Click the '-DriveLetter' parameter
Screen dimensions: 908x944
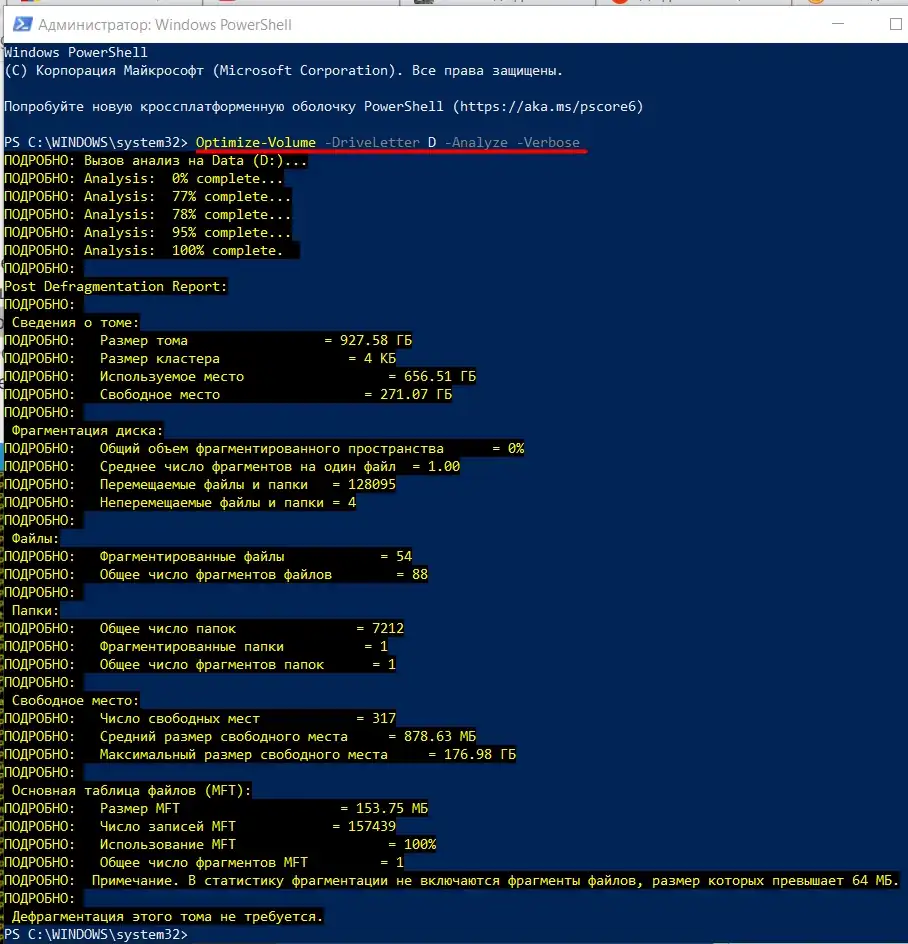click(372, 143)
